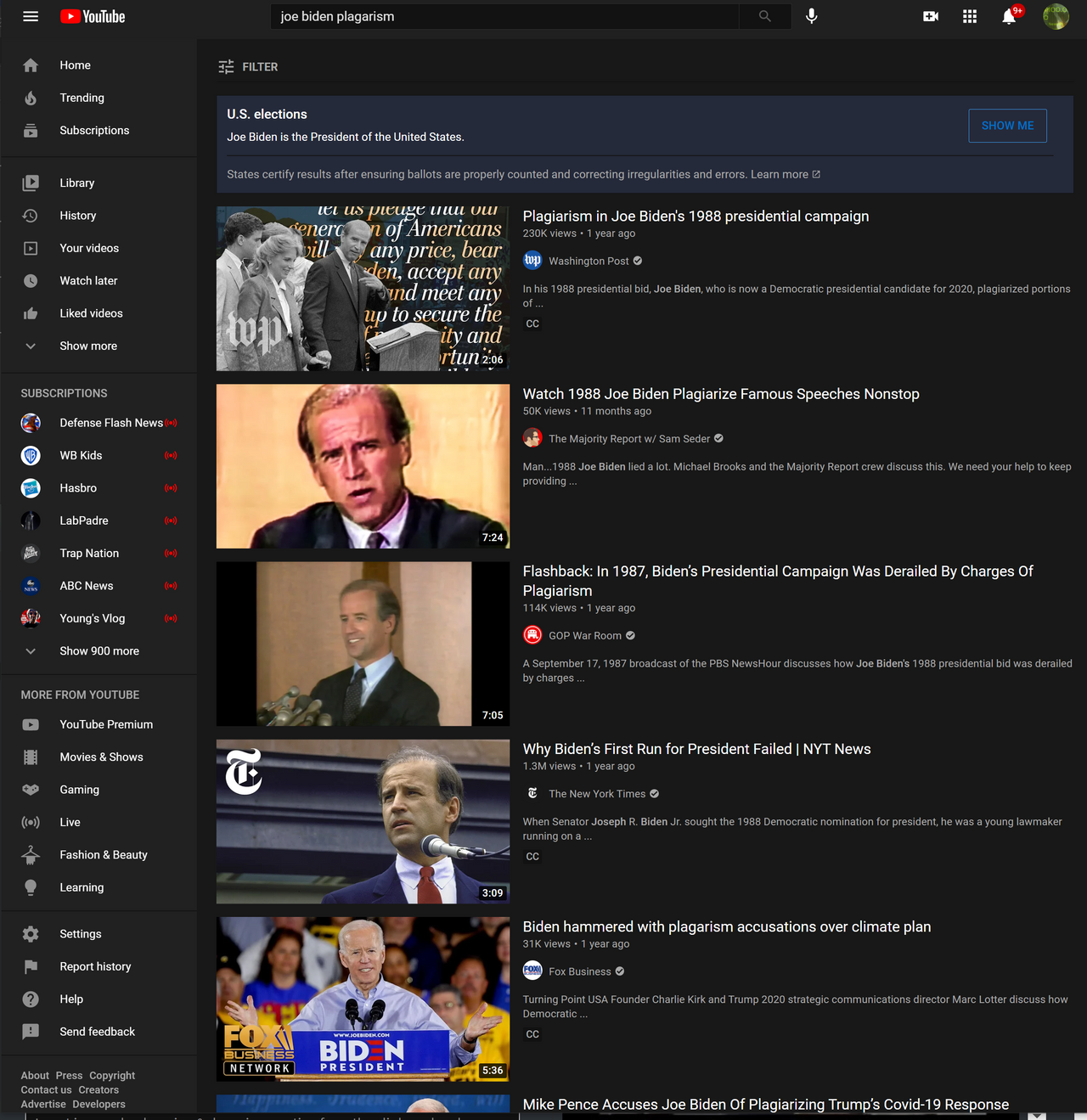The width and height of the screenshot is (1087, 1120).
Task: Click The New York Times channel name
Action: pos(597,794)
